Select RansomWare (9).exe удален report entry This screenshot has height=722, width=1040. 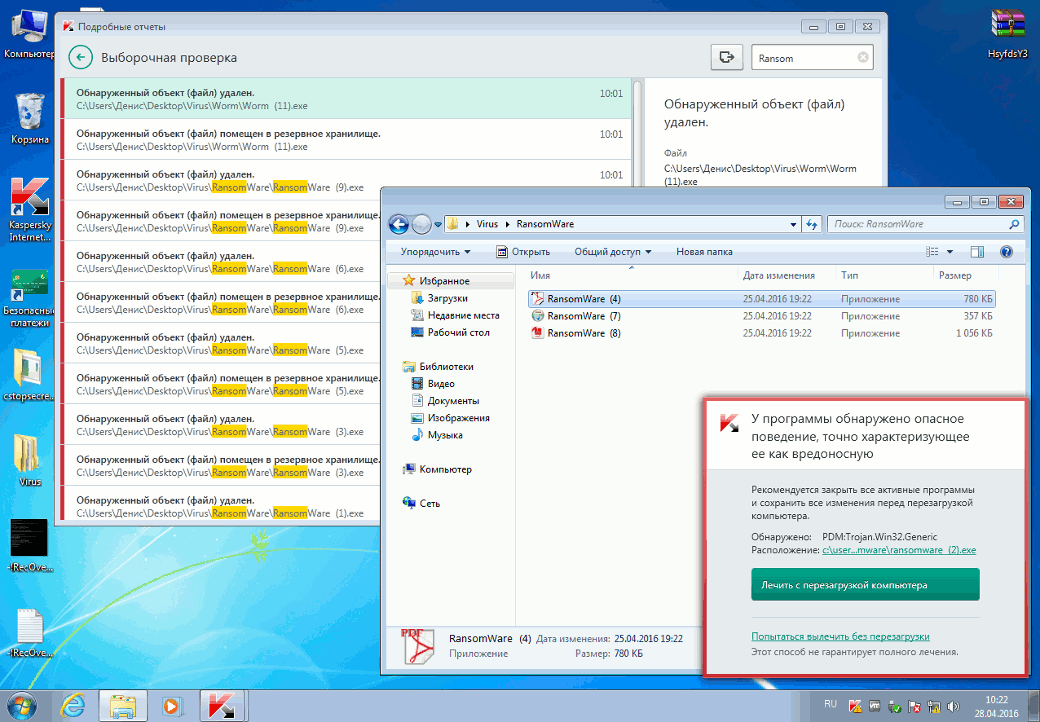tap(346, 180)
